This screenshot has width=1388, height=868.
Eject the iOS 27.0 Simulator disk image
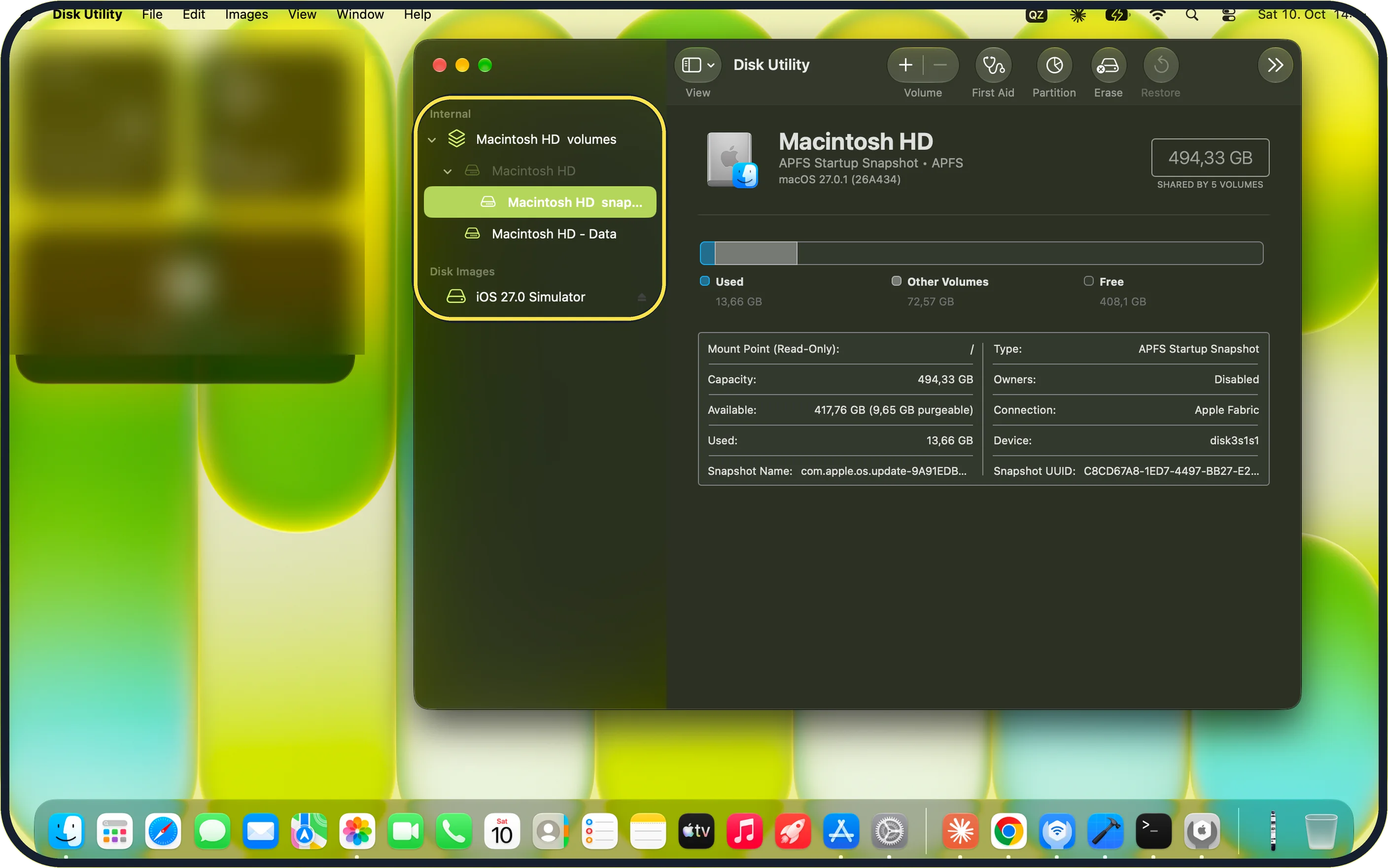pyautogui.click(x=641, y=297)
